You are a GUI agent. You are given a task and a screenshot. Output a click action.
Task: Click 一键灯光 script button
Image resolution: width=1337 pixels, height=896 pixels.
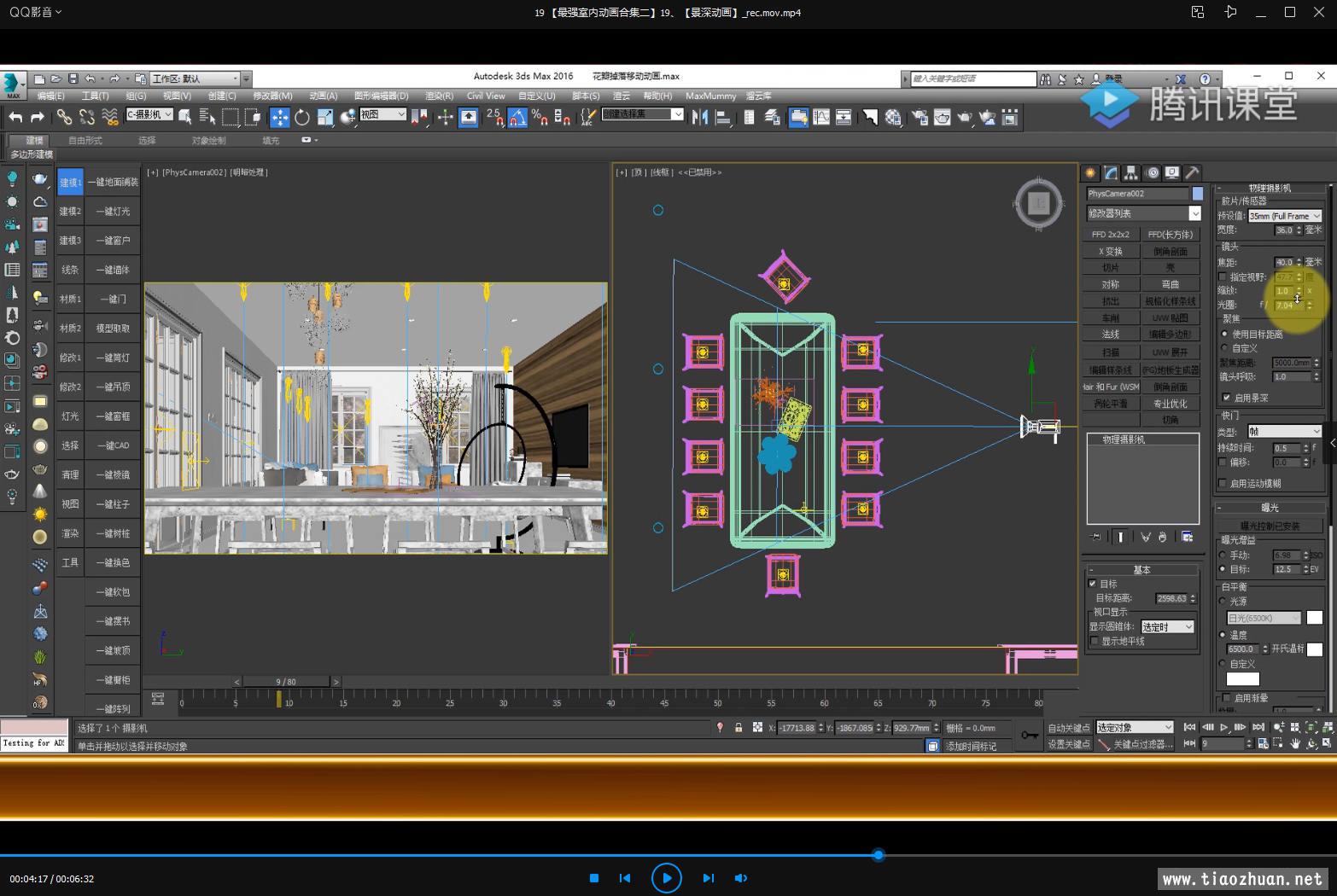coord(113,211)
